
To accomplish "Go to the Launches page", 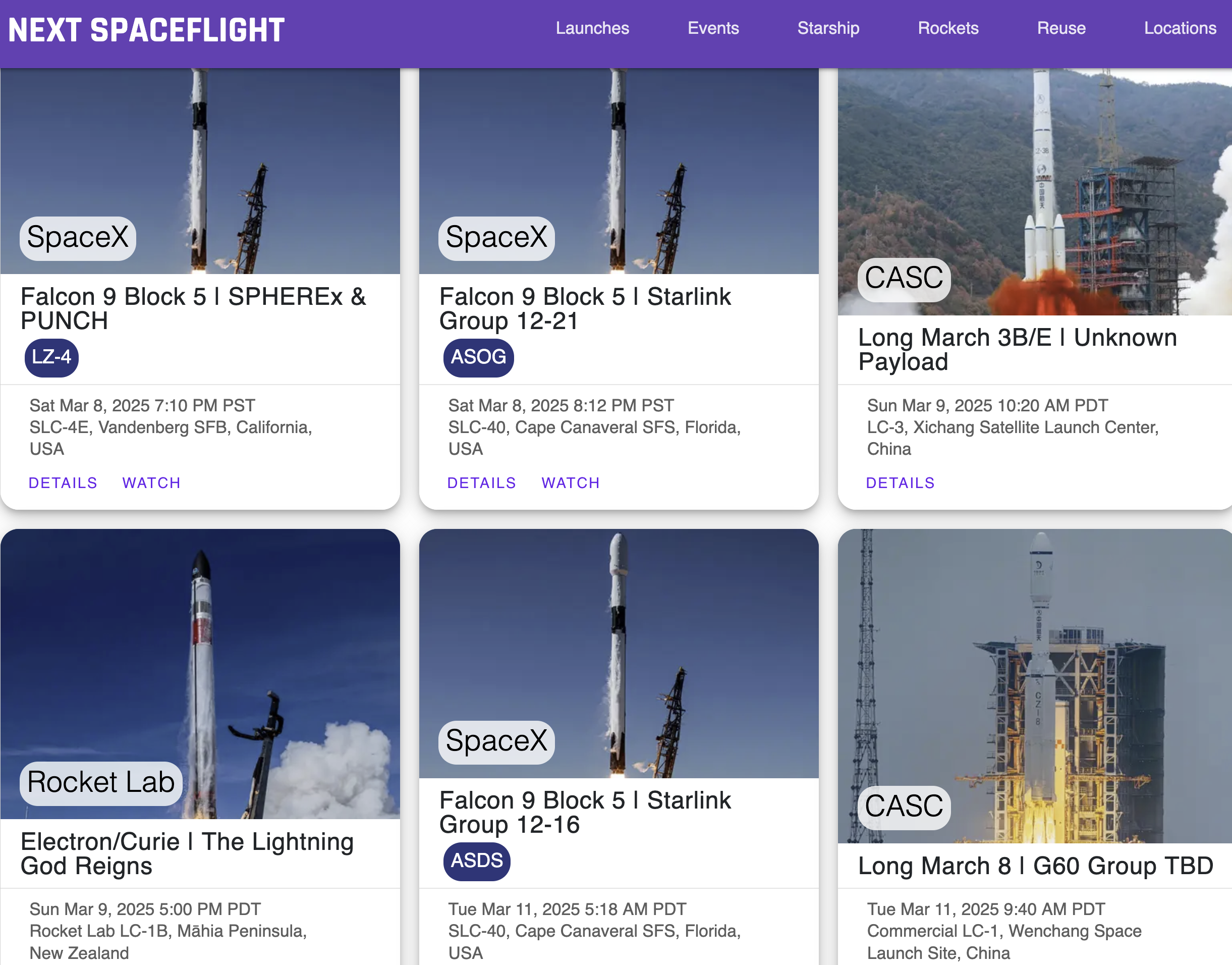I will [x=592, y=28].
